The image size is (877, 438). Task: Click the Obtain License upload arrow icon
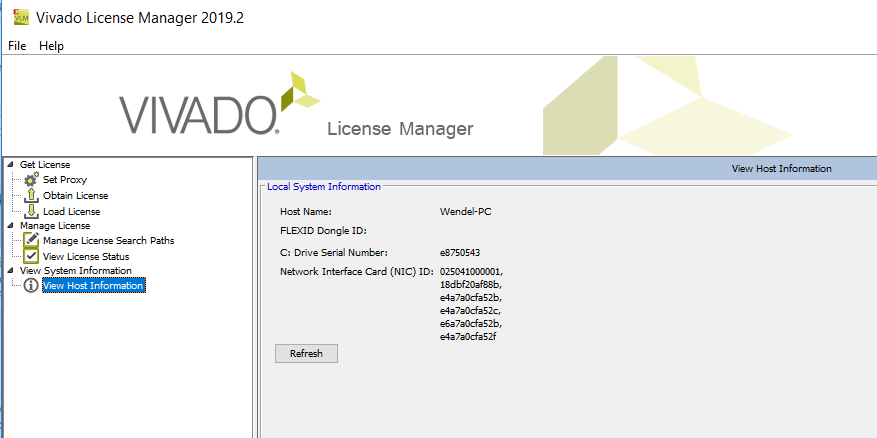[31, 196]
